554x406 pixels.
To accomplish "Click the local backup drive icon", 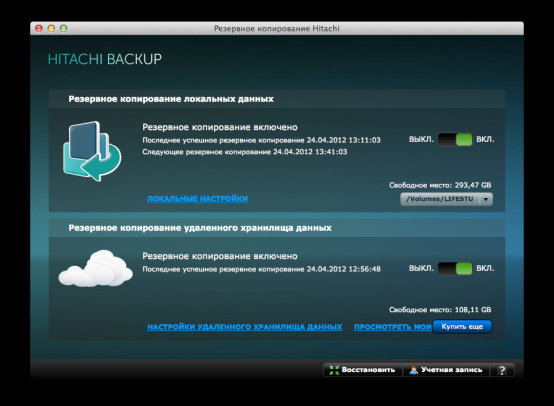I will point(92,151).
